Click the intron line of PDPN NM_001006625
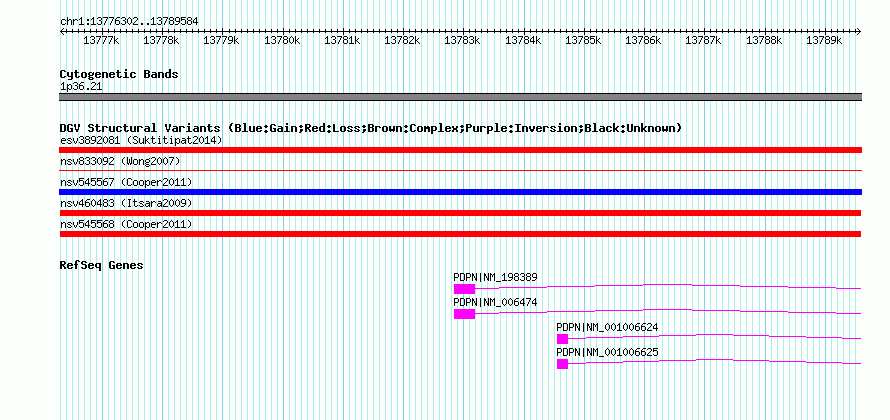Viewport: 890px width, 420px height. pos(715,361)
